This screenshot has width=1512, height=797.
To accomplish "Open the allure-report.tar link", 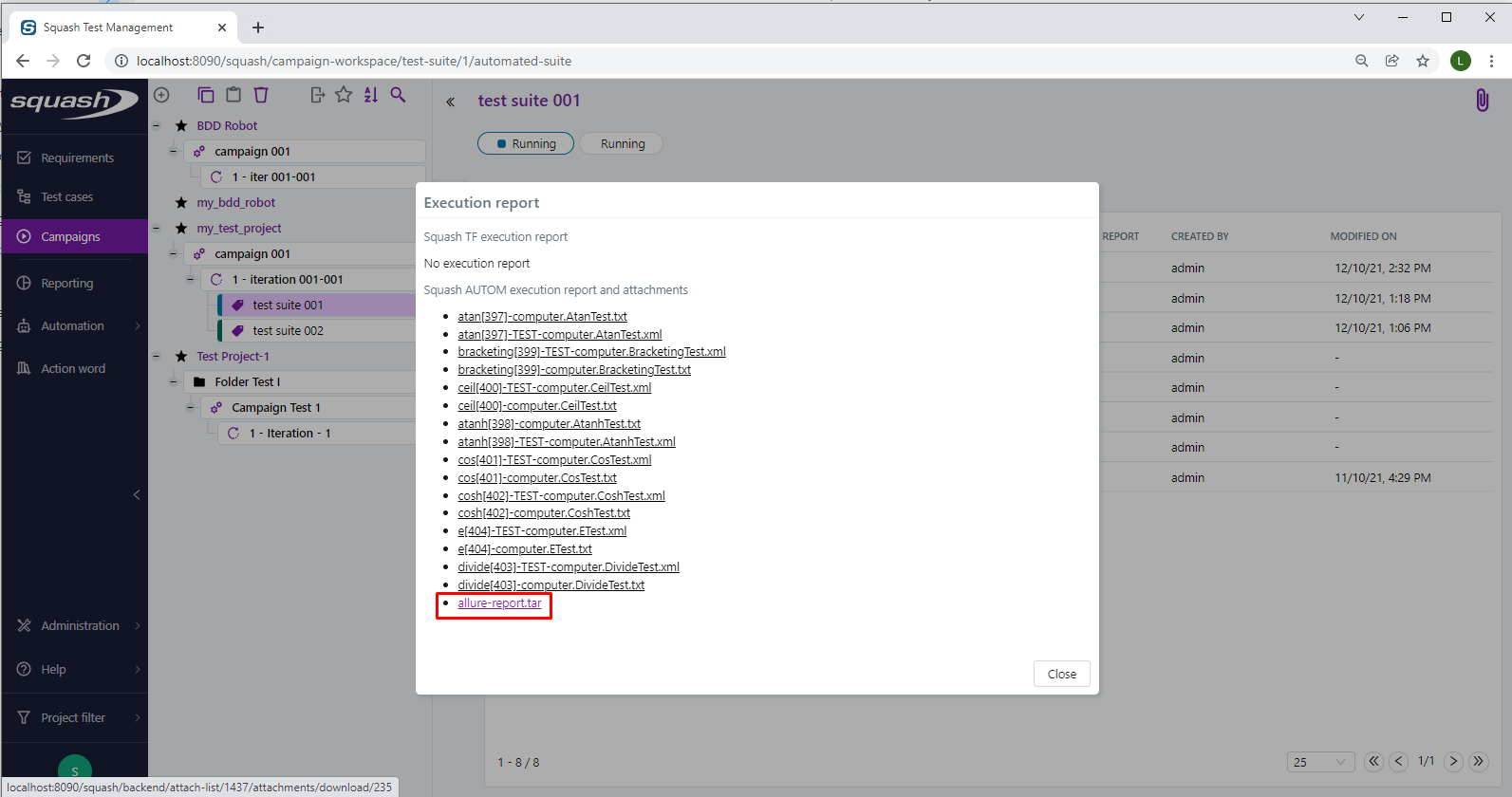I will point(499,603).
